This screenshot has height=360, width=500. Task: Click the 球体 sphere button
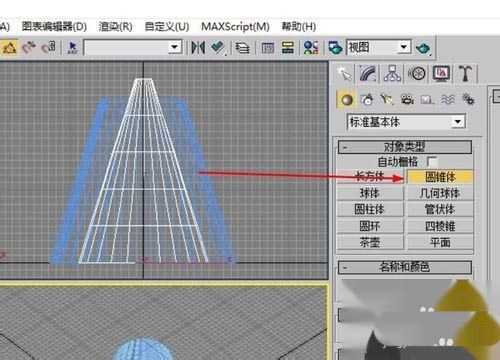[x=370, y=193]
